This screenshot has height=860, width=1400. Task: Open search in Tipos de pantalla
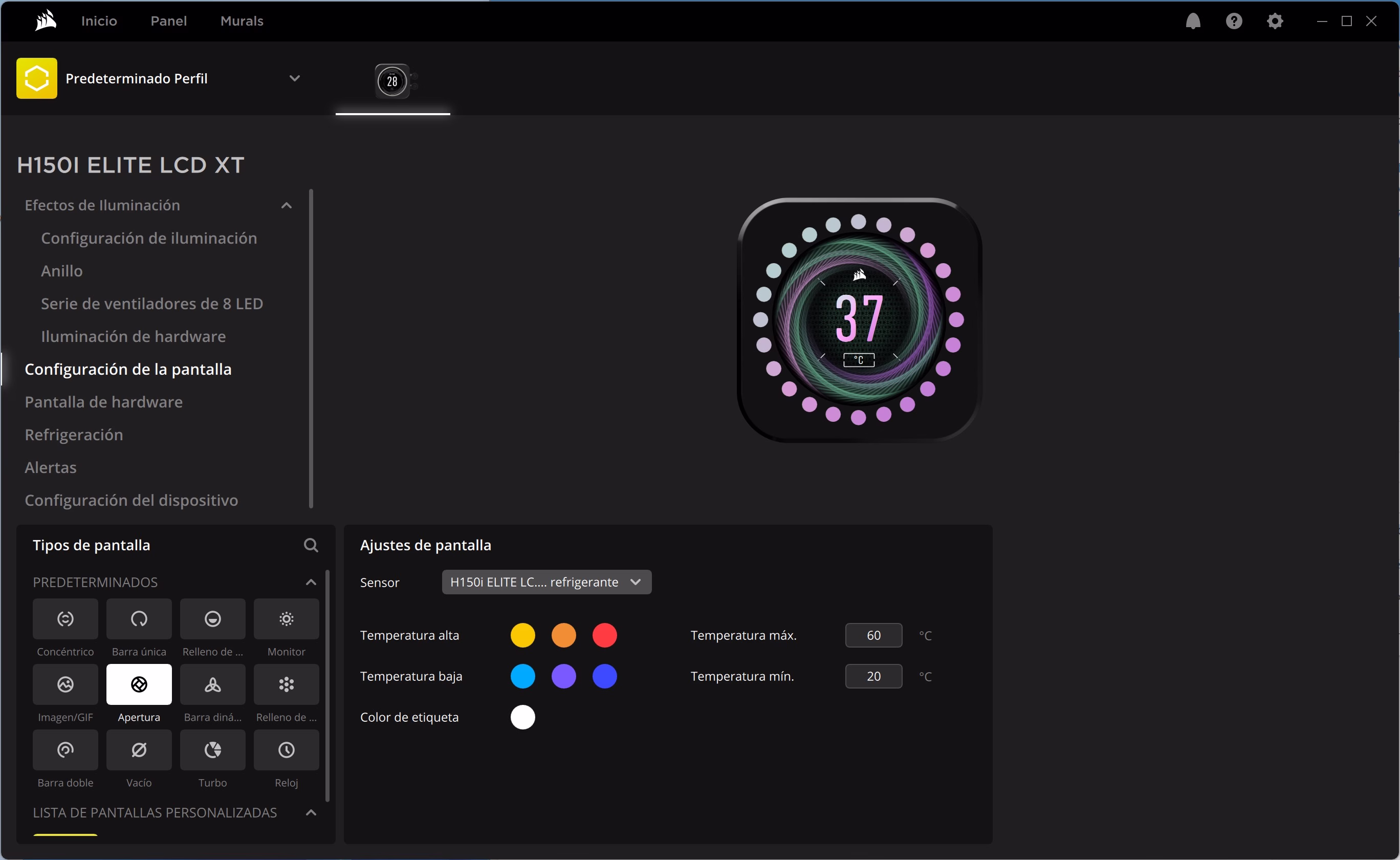pyautogui.click(x=311, y=546)
